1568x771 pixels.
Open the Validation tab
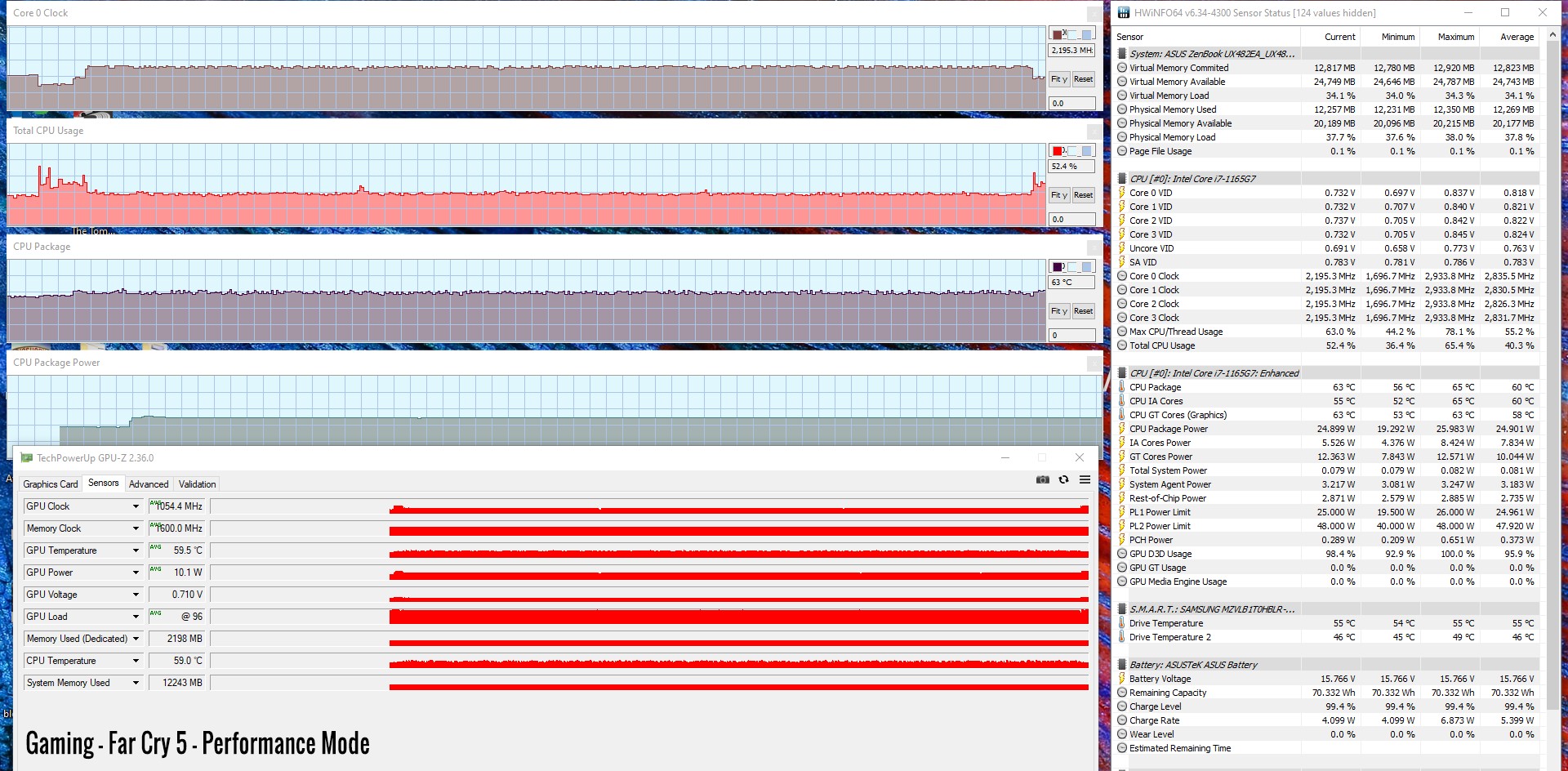pos(198,484)
